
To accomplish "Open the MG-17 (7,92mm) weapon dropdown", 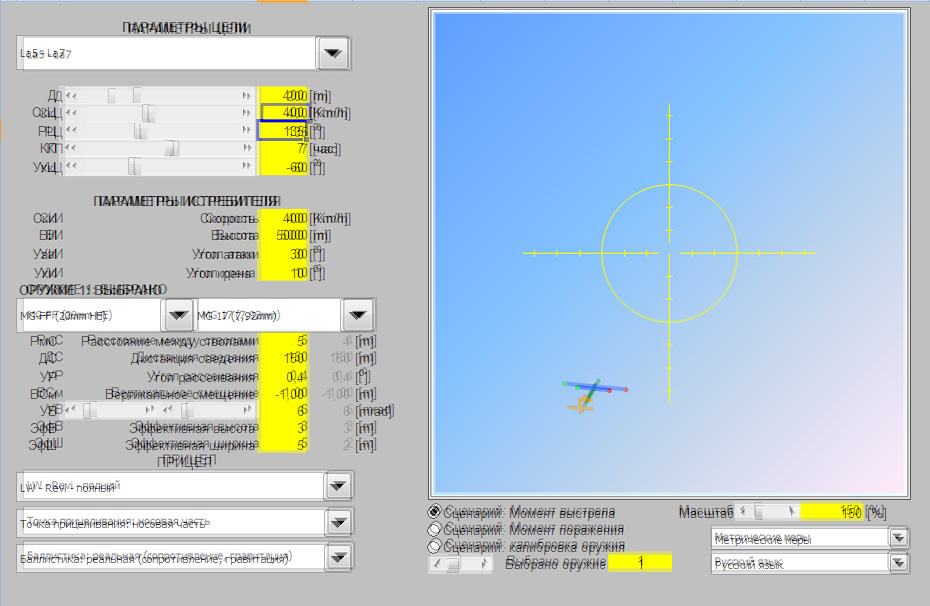I will pyautogui.click(x=358, y=315).
